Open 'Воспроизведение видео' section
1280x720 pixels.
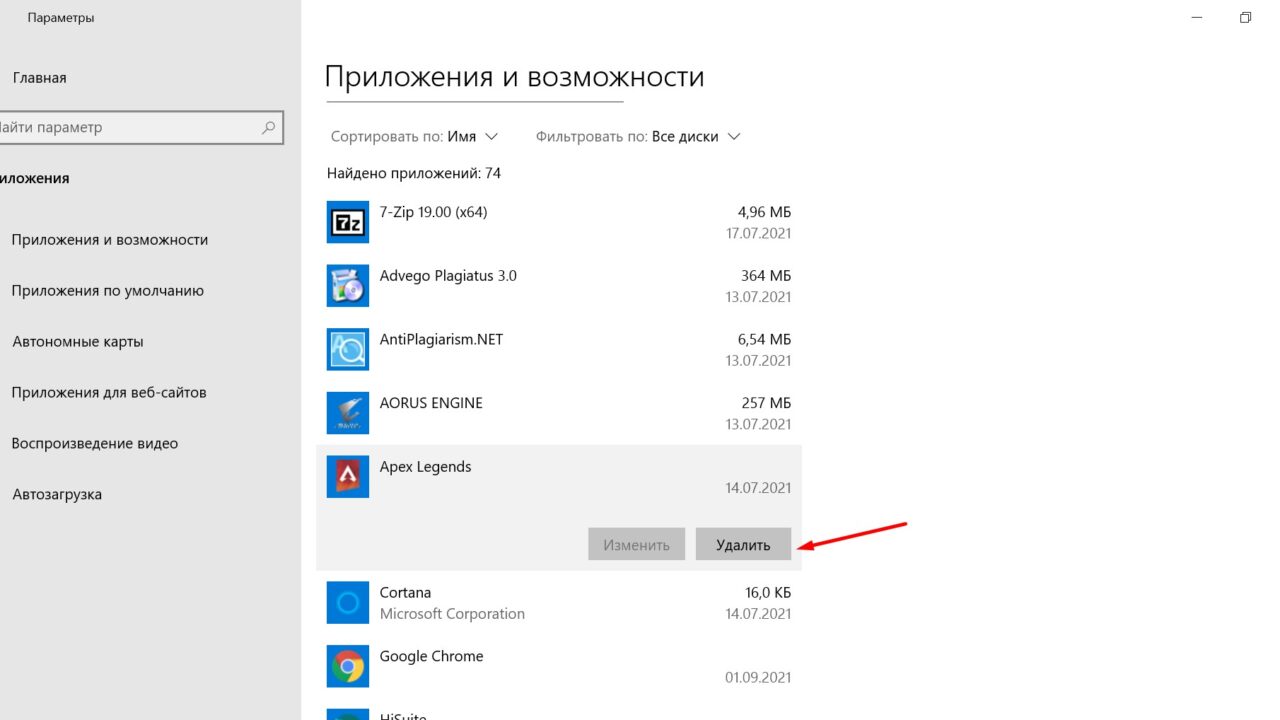pyautogui.click(x=95, y=444)
